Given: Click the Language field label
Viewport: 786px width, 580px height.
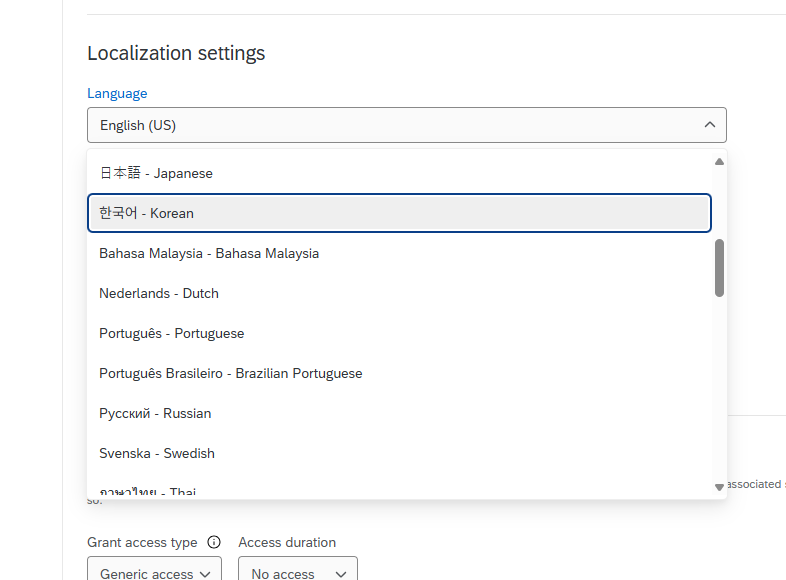Looking at the screenshot, I should click(117, 93).
